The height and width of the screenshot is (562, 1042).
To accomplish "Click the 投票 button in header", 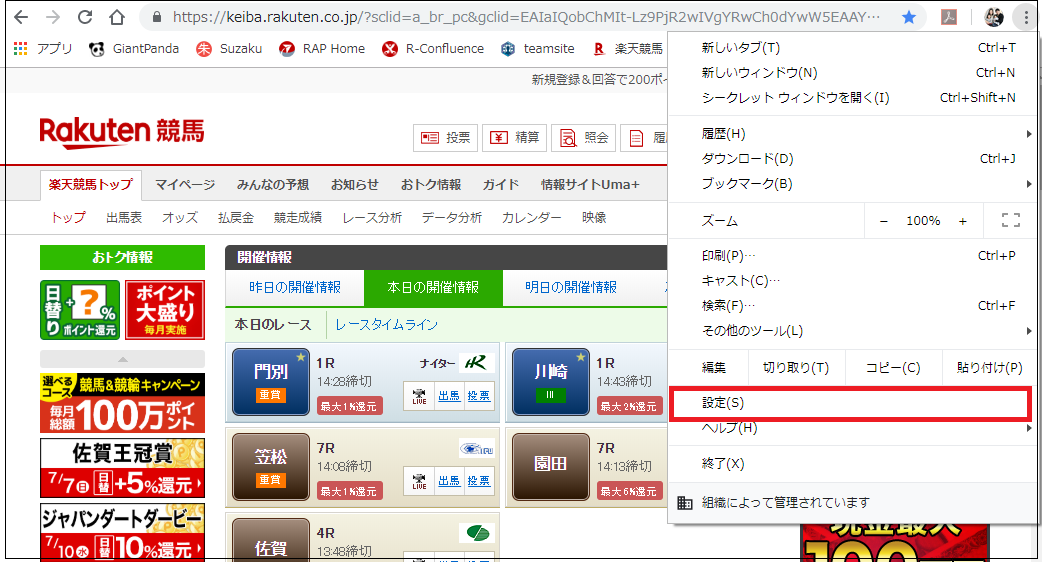I will click(x=445, y=138).
